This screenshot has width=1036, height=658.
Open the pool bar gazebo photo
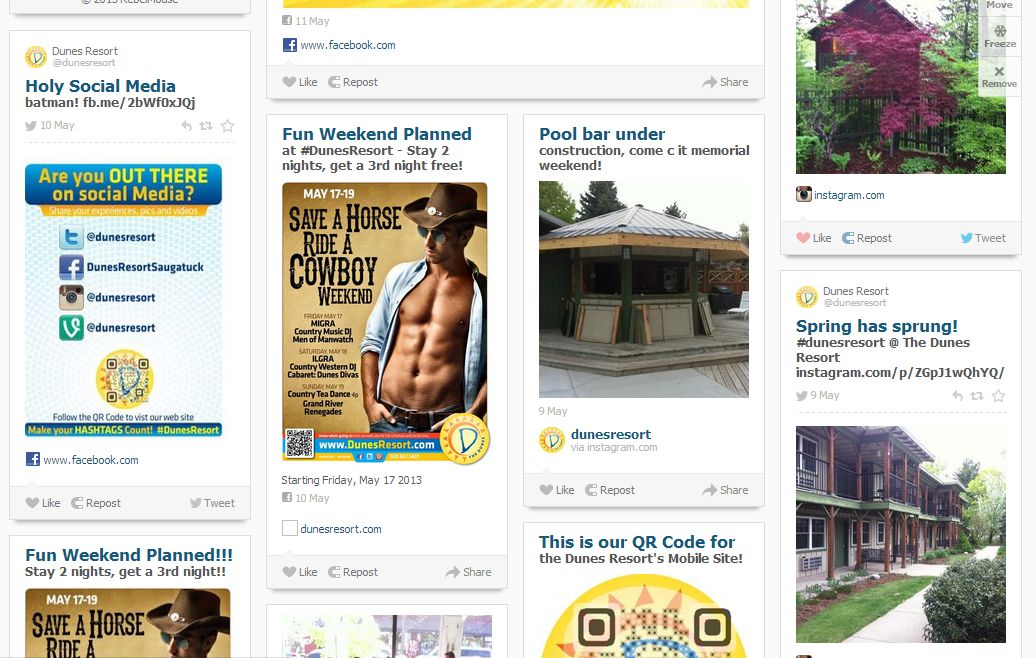click(644, 289)
